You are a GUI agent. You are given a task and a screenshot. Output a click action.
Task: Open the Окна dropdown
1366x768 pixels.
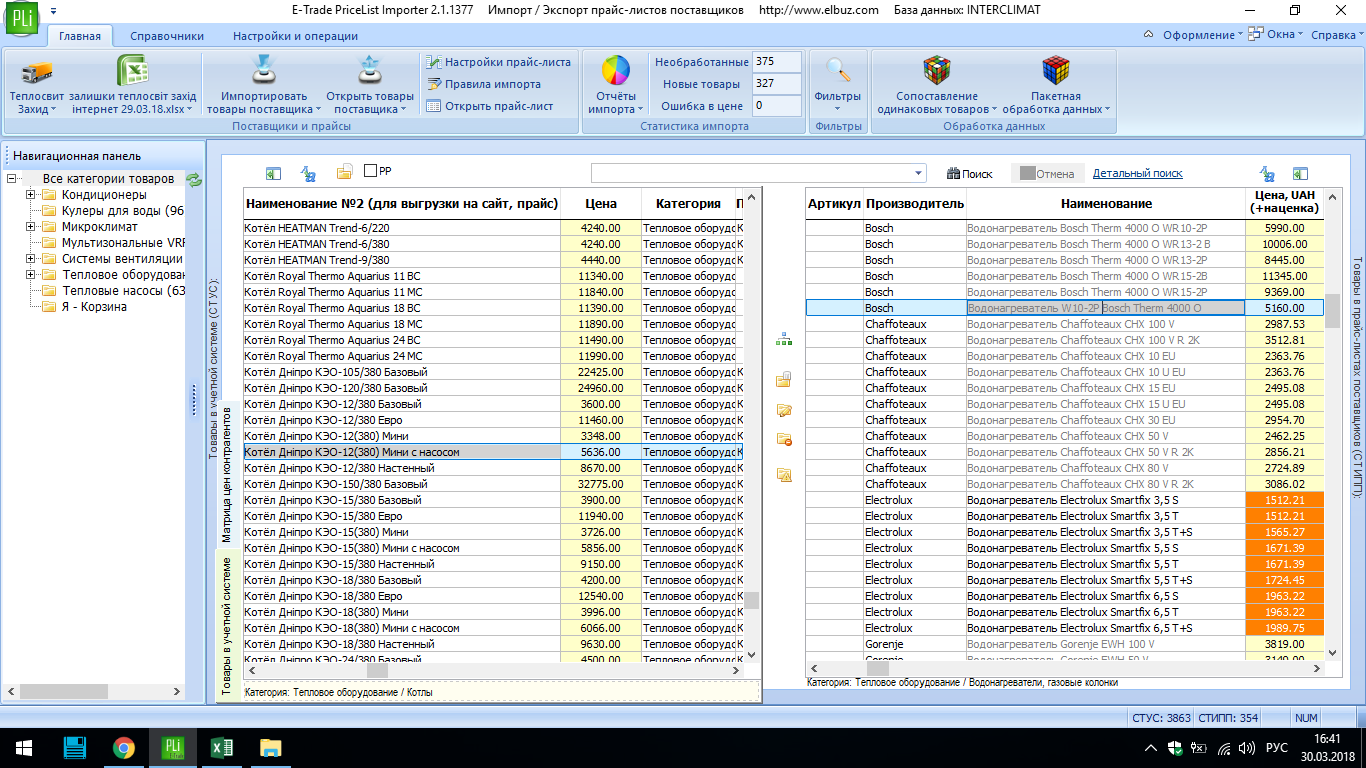point(1277,35)
